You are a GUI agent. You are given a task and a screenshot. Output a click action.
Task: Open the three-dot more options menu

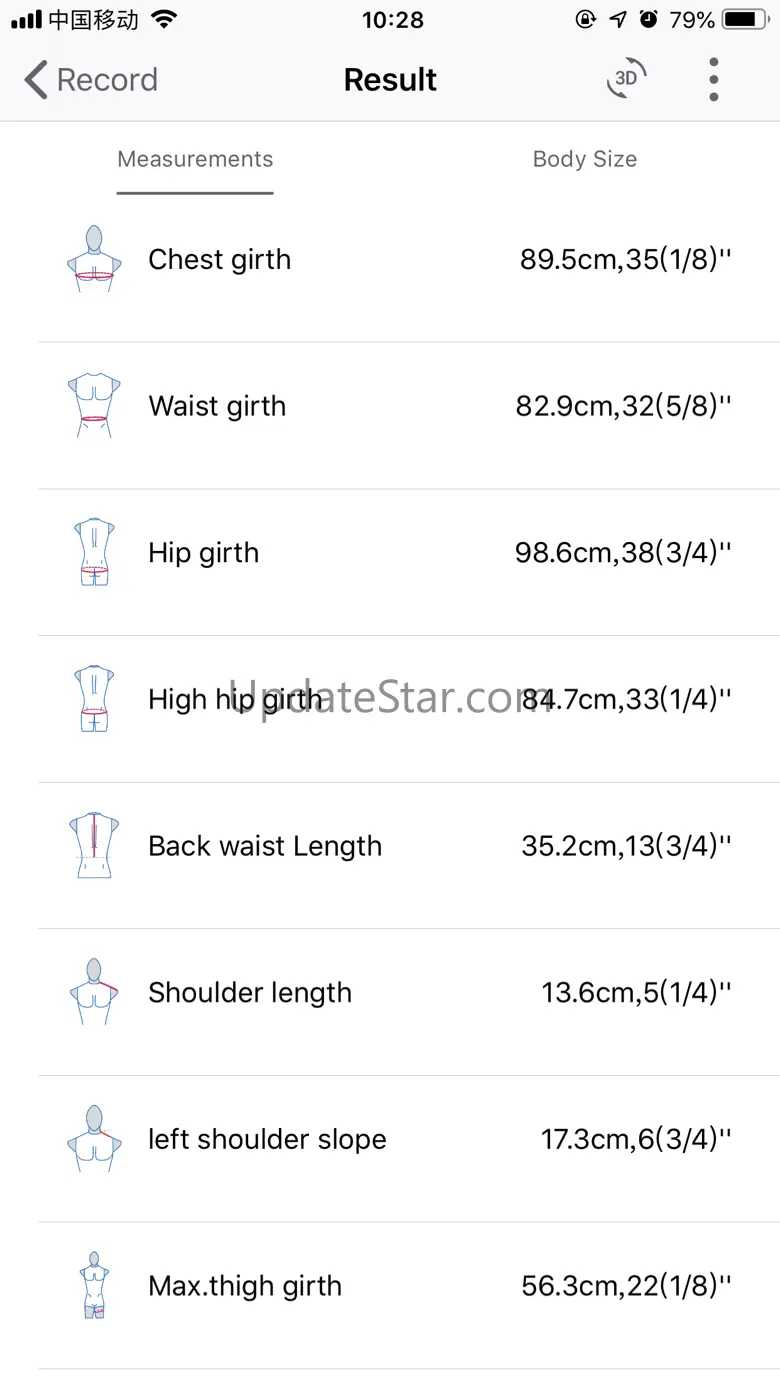(713, 79)
